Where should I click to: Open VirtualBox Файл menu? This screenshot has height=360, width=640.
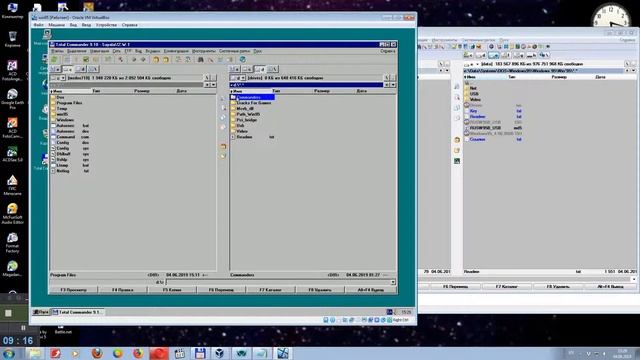(38, 25)
